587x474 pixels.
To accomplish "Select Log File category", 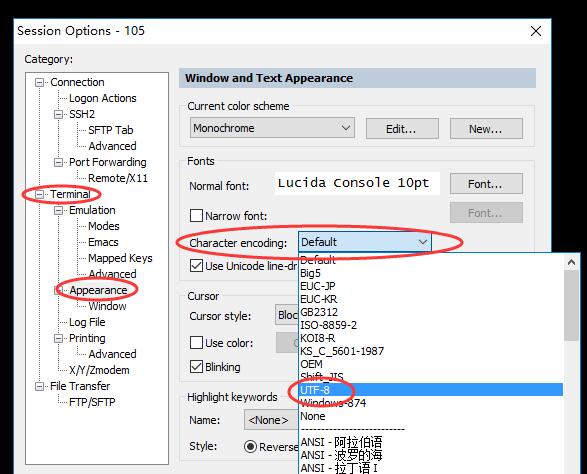I will pos(87,322).
